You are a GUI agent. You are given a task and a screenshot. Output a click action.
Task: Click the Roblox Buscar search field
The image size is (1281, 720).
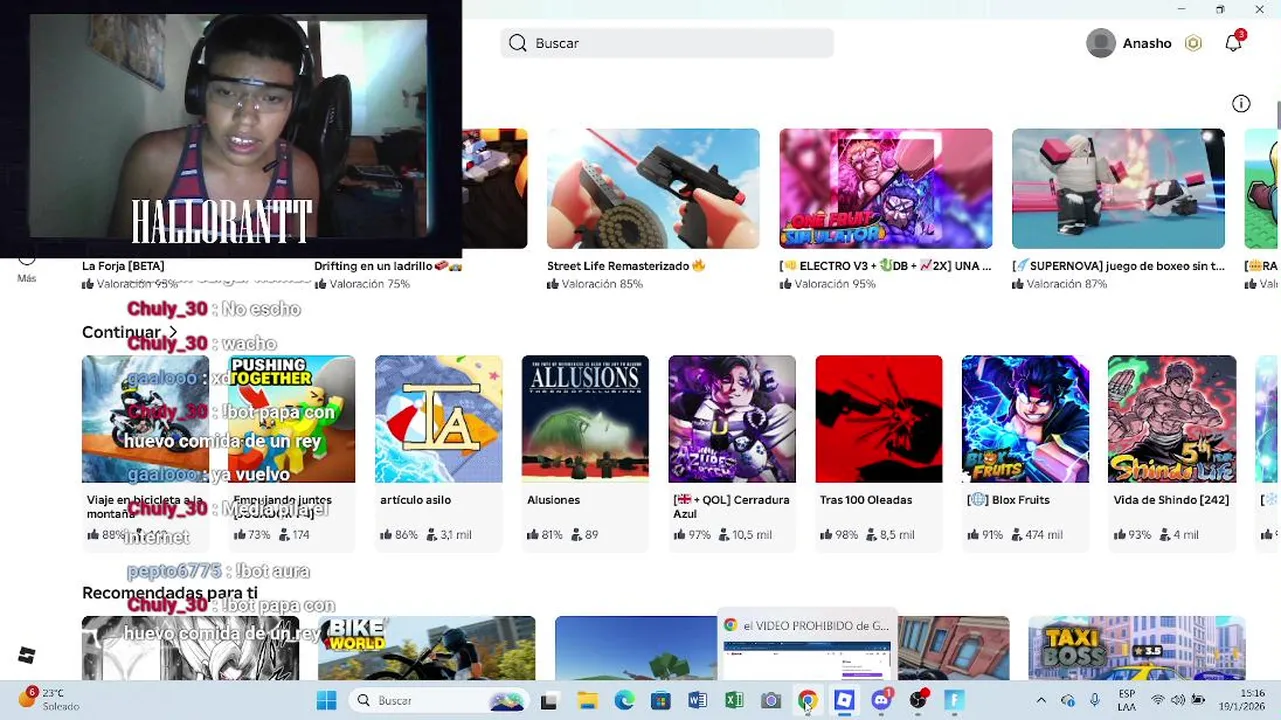[667, 43]
